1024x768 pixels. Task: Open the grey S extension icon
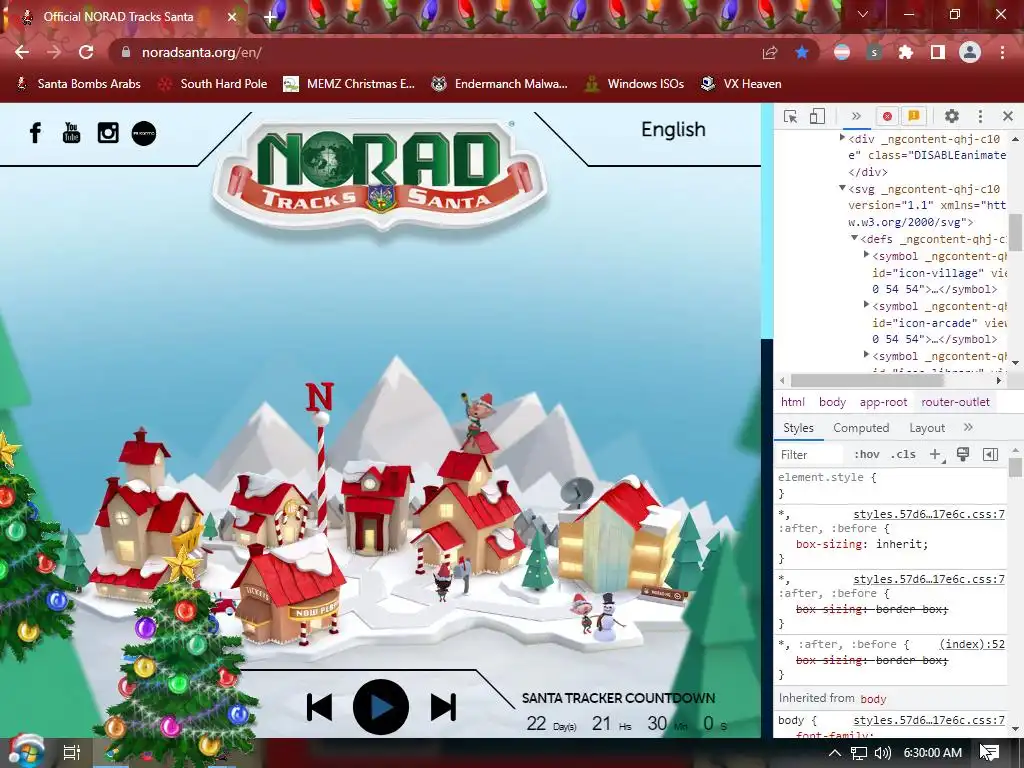point(874,52)
